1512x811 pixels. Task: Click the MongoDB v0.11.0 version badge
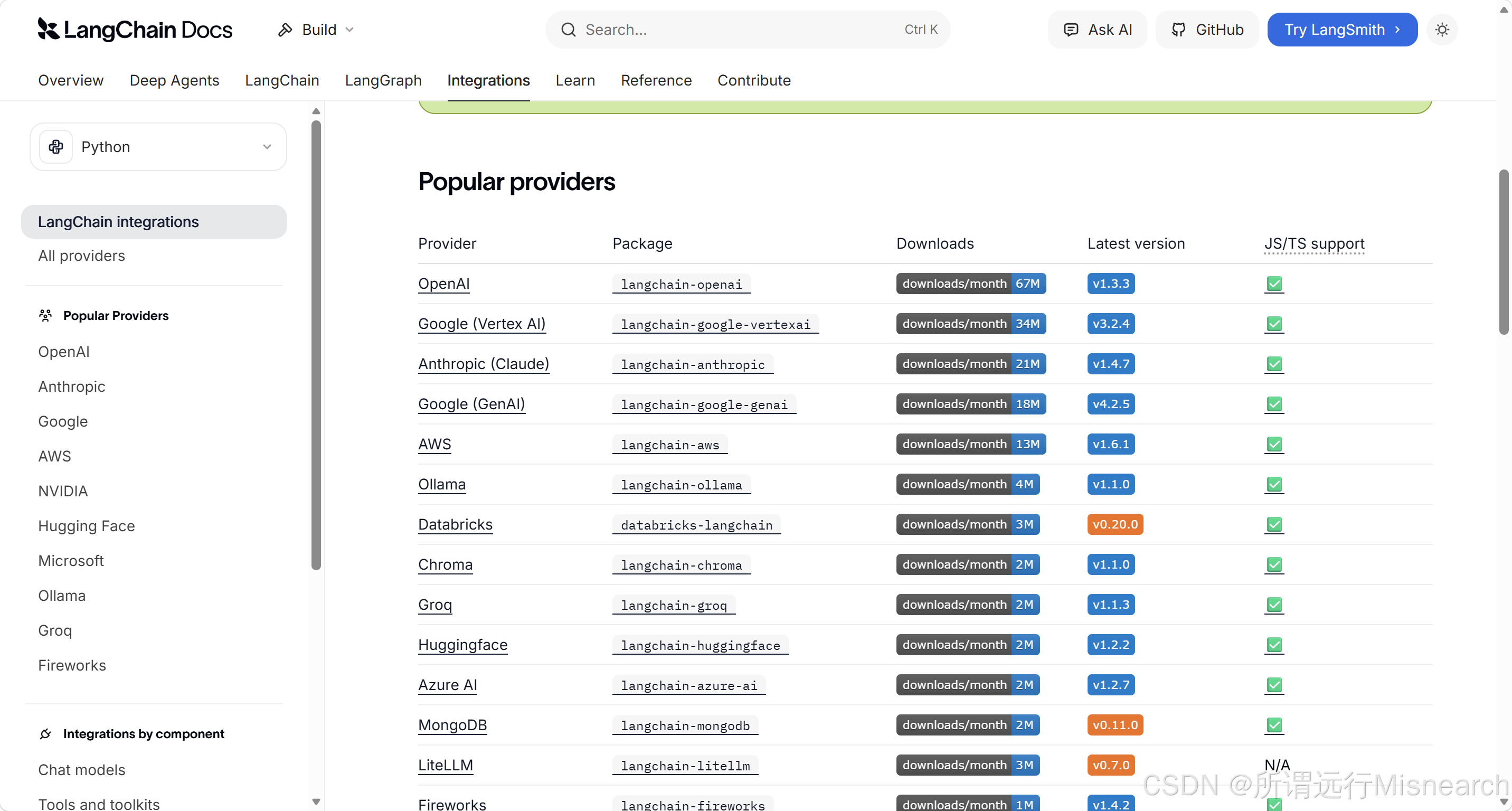(x=1114, y=725)
